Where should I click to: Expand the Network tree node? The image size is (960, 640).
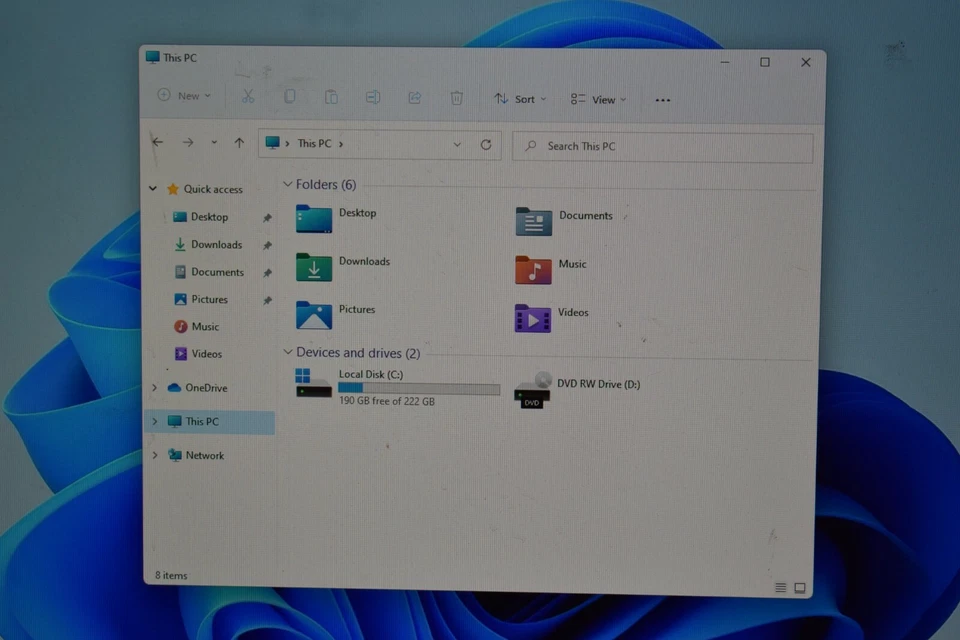point(154,455)
